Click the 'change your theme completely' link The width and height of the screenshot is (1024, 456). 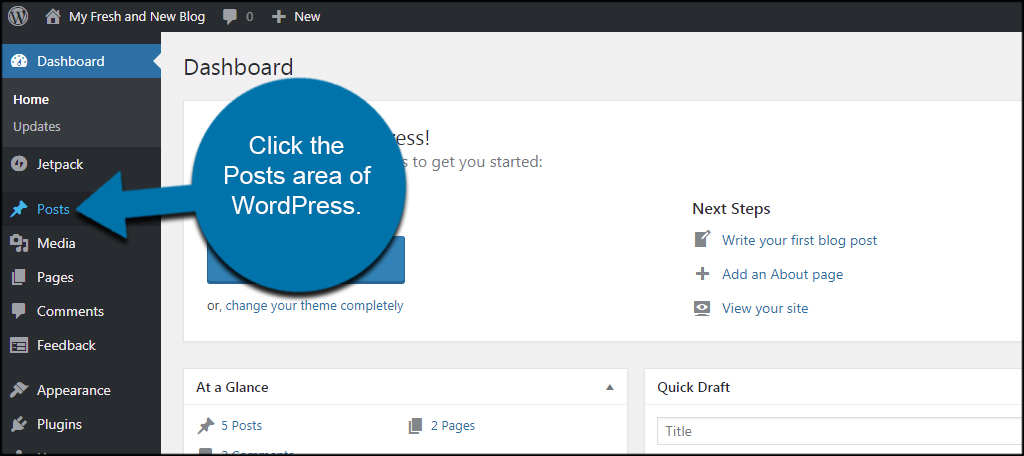coord(315,305)
